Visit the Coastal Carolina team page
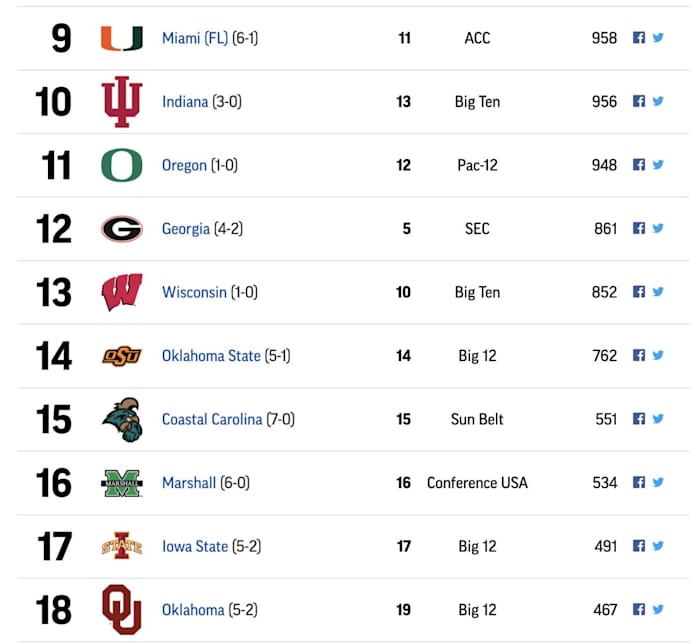 (x=212, y=419)
